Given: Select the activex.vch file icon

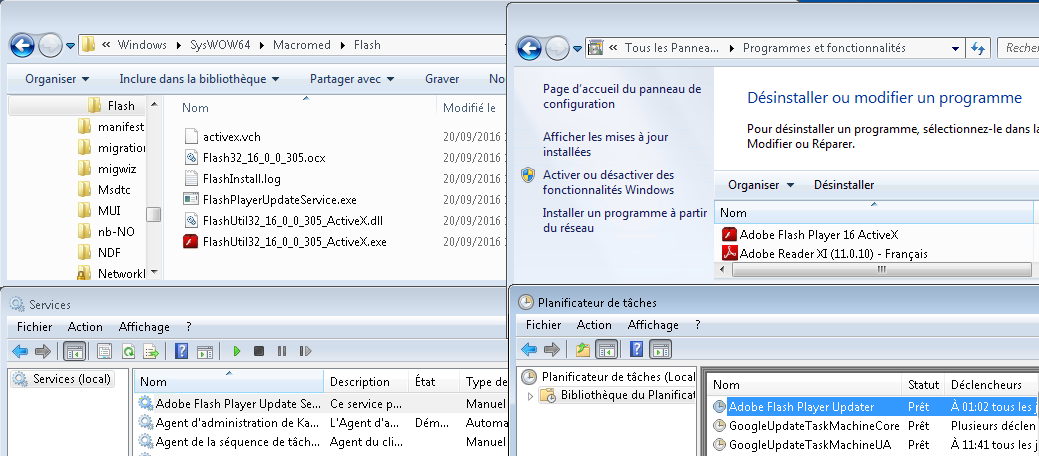Looking at the screenshot, I should click(x=191, y=137).
